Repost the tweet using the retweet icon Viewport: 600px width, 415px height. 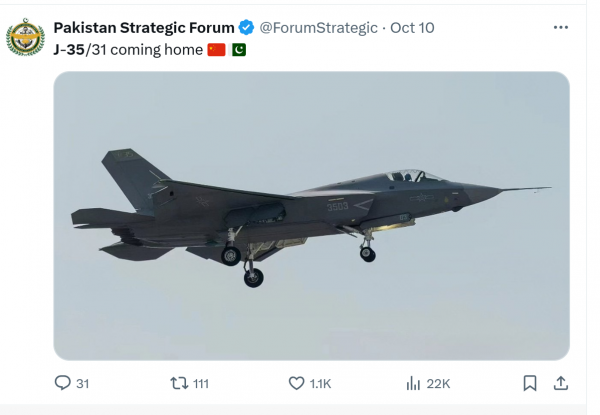(x=179, y=383)
